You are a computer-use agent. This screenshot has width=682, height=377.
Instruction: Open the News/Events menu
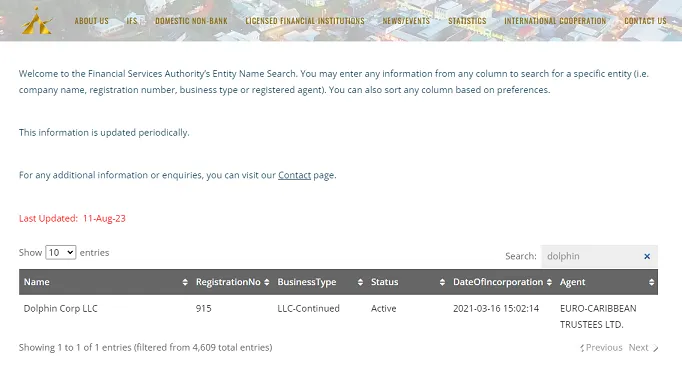[x=406, y=21]
